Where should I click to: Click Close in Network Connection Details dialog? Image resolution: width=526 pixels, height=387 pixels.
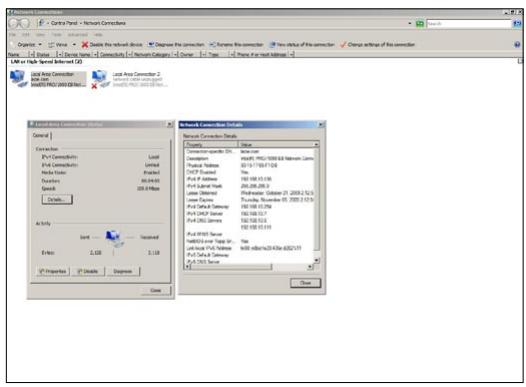pyautogui.click(x=305, y=283)
